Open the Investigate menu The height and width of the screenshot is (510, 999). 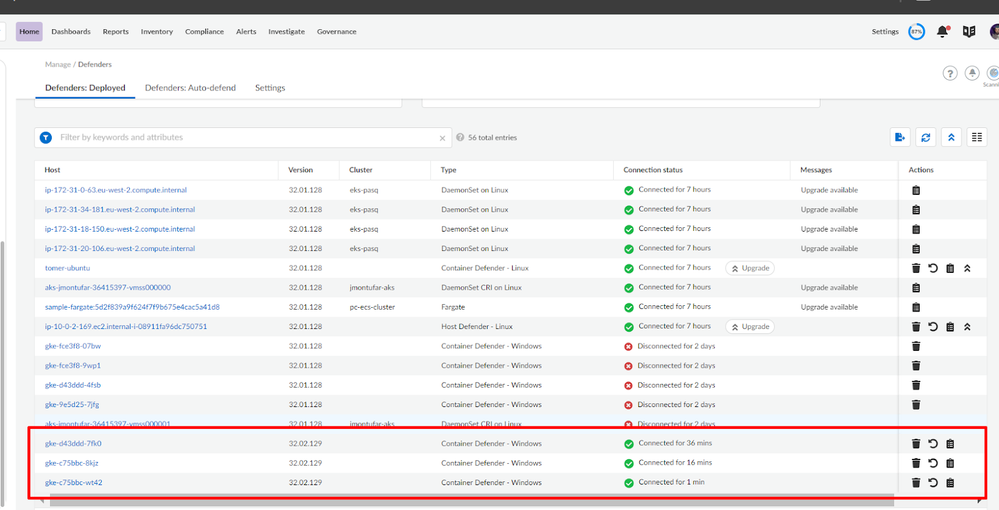coord(286,32)
